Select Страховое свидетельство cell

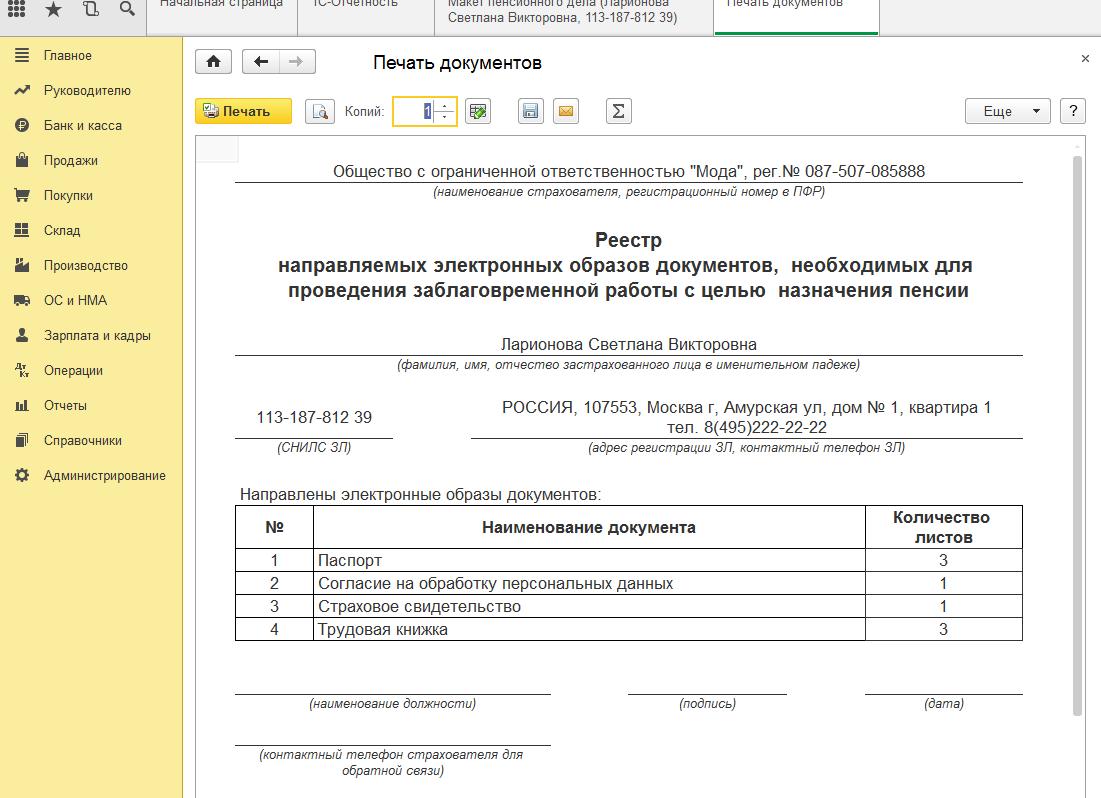tap(588, 606)
